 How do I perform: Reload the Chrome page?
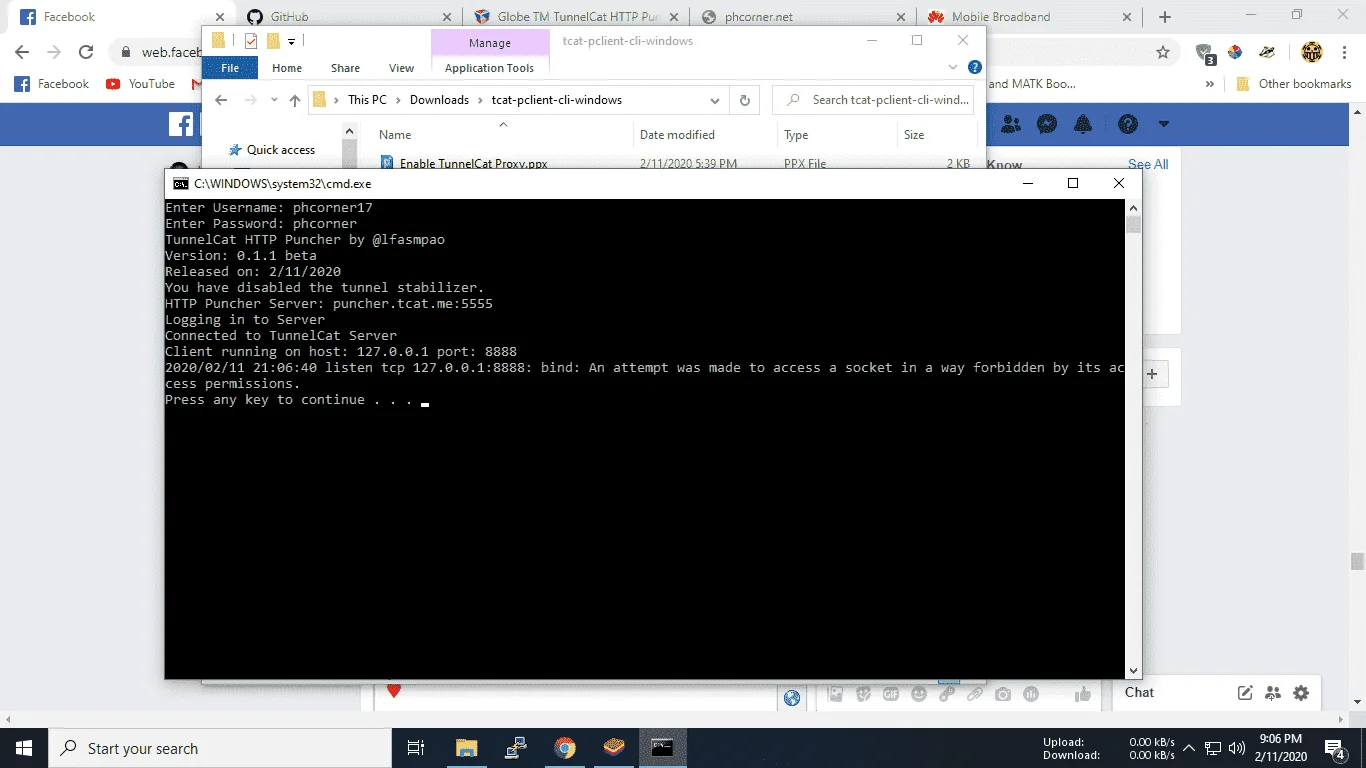[86, 52]
